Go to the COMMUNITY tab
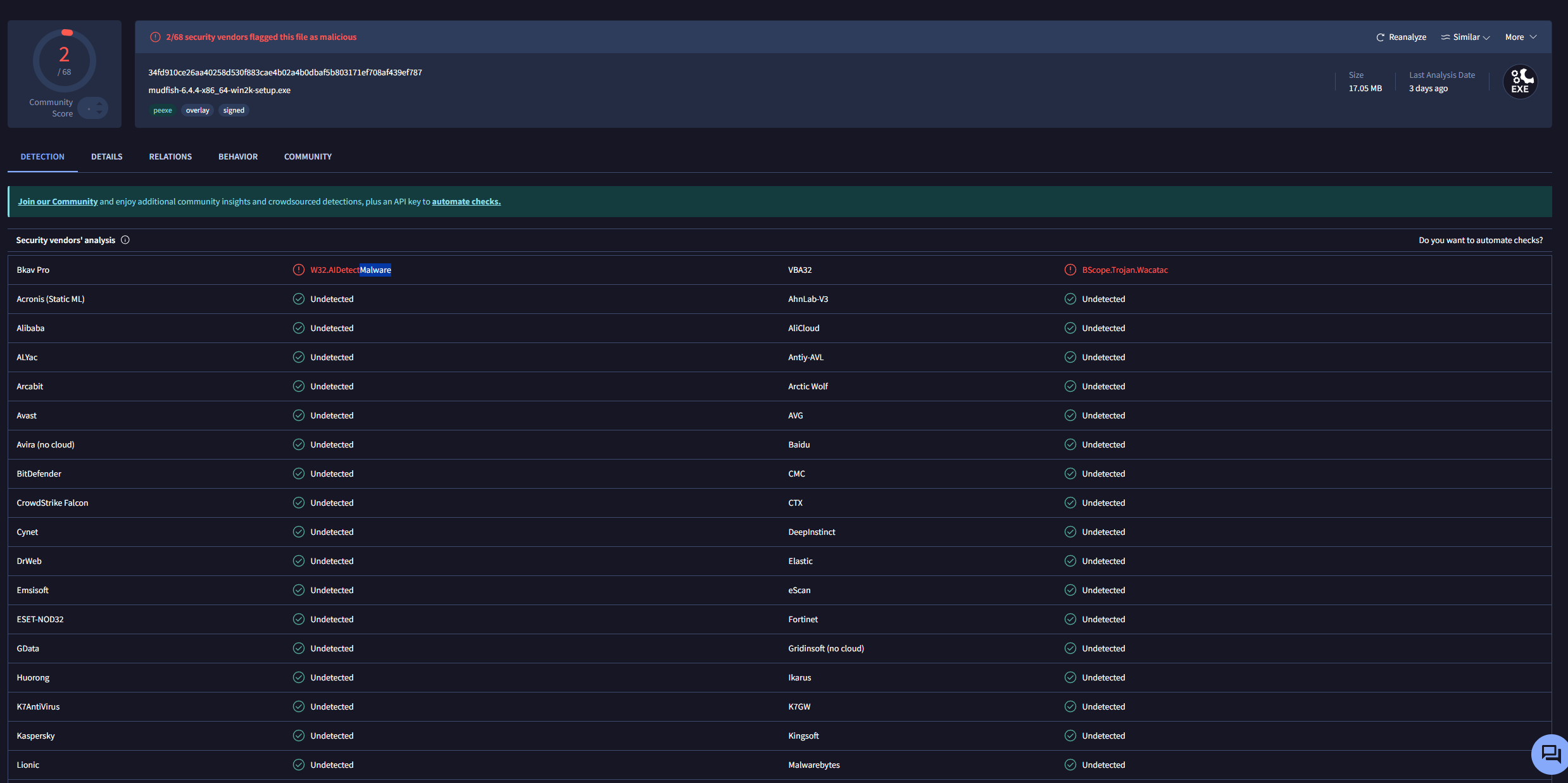Viewport: 1568px width, 783px height. 308,156
